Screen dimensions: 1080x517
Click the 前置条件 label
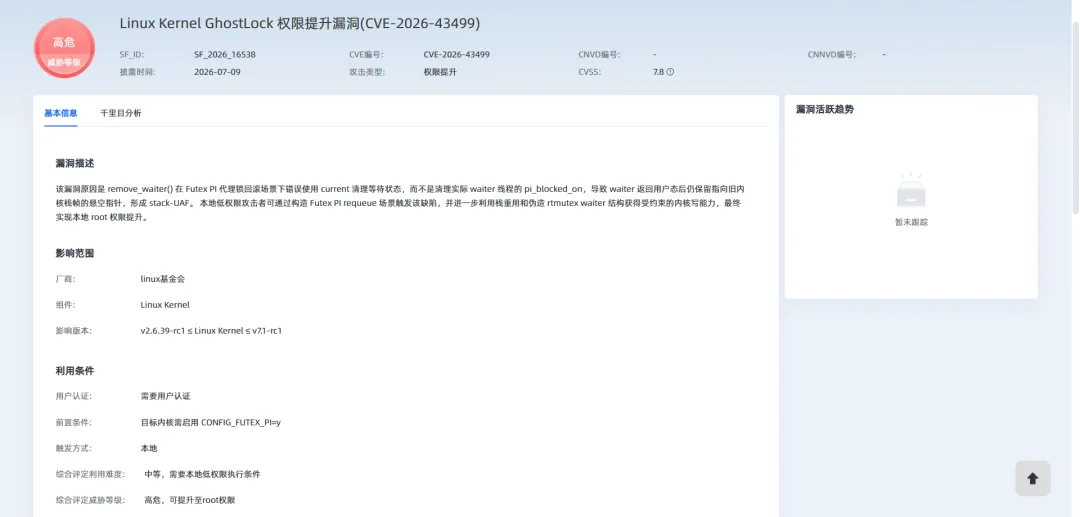pyautogui.click(x=74, y=422)
